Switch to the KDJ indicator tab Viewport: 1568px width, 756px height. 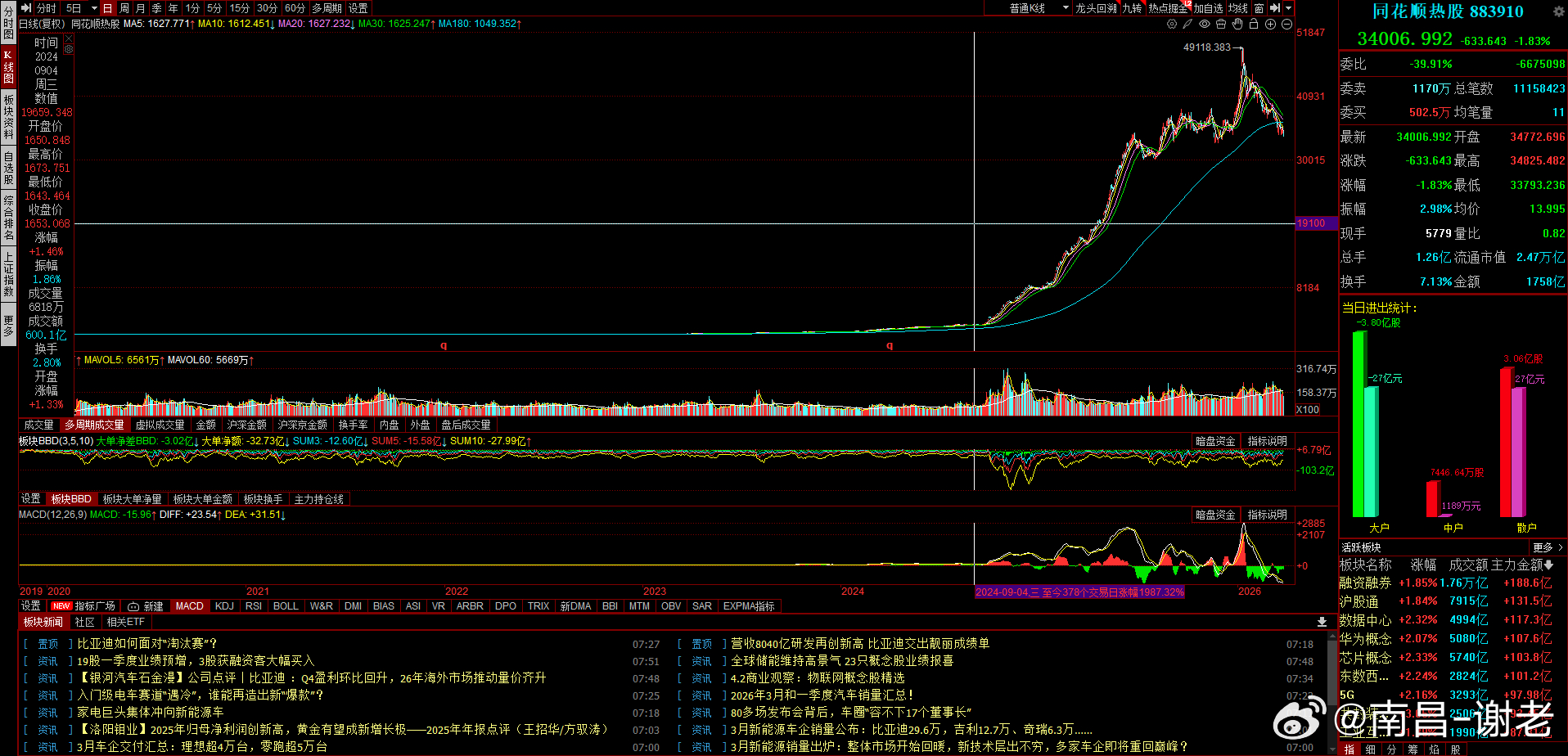(x=224, y=606)
